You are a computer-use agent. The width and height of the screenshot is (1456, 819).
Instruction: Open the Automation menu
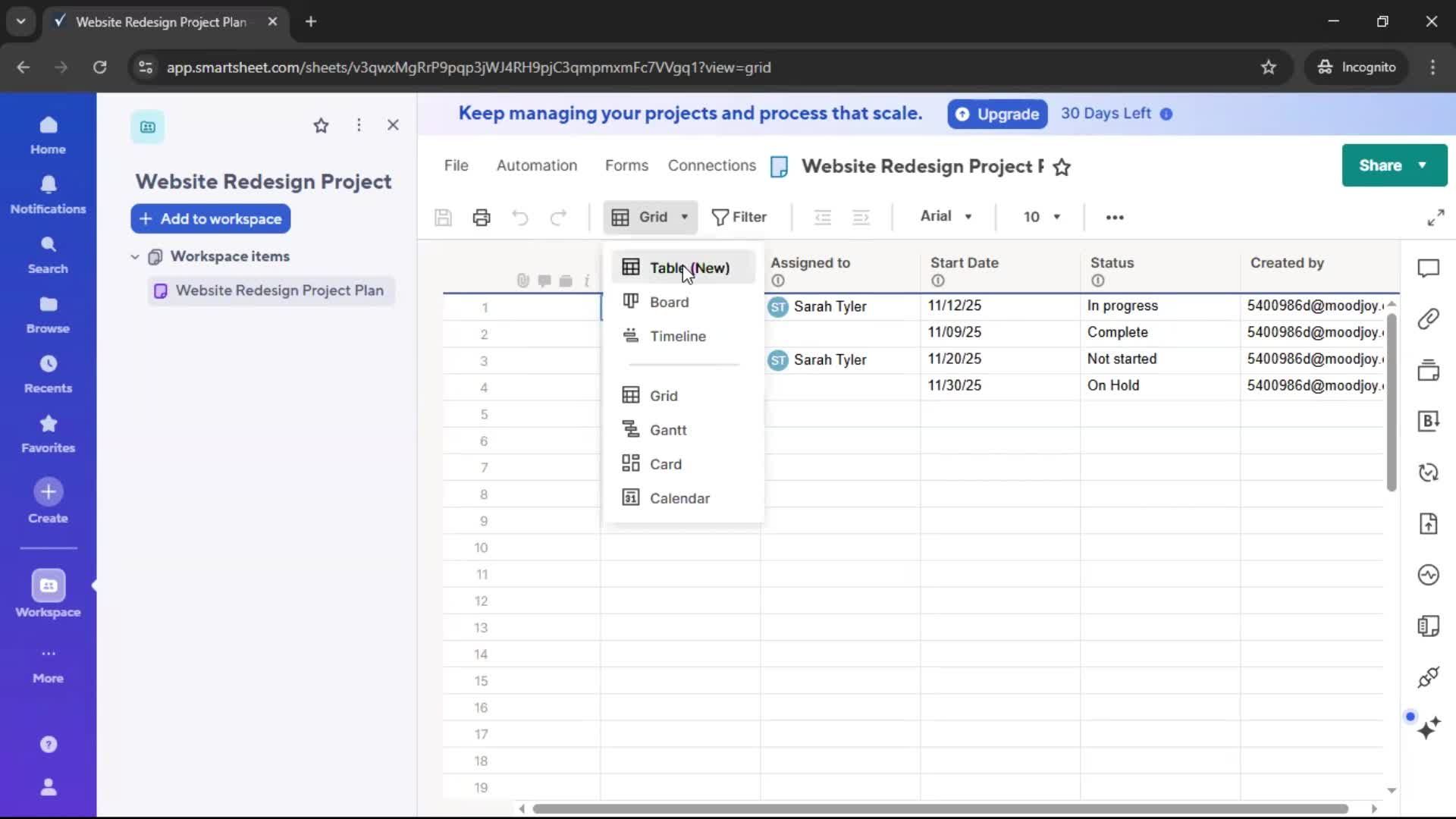537,165
